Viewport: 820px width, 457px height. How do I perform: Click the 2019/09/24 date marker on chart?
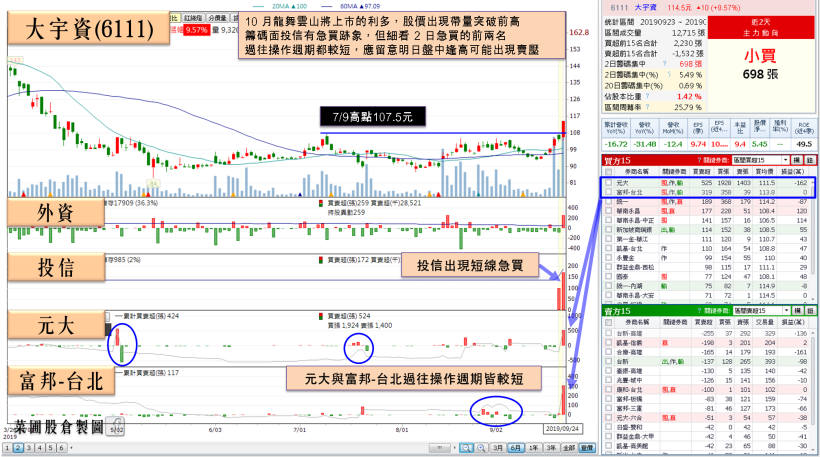562,428
